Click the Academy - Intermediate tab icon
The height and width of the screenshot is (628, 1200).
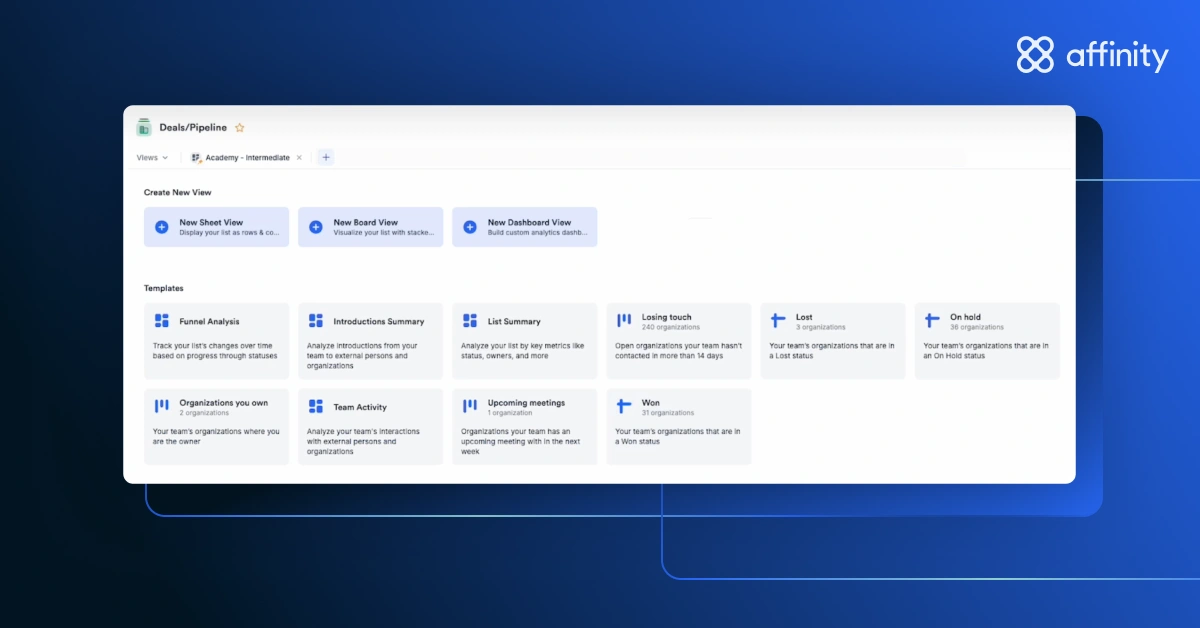click(x=197, y=158)
